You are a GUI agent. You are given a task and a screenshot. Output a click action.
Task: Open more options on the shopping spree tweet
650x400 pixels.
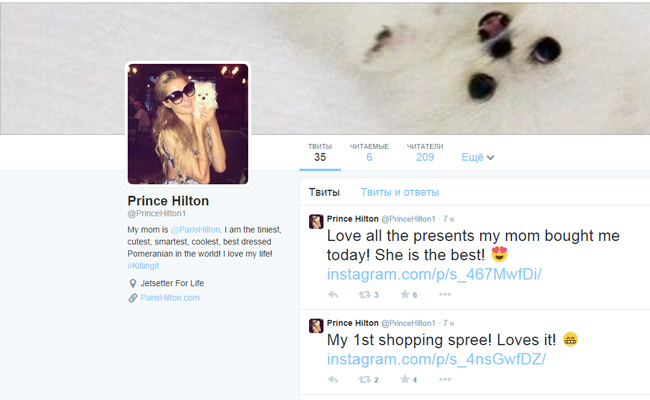(x=445, y=379)
